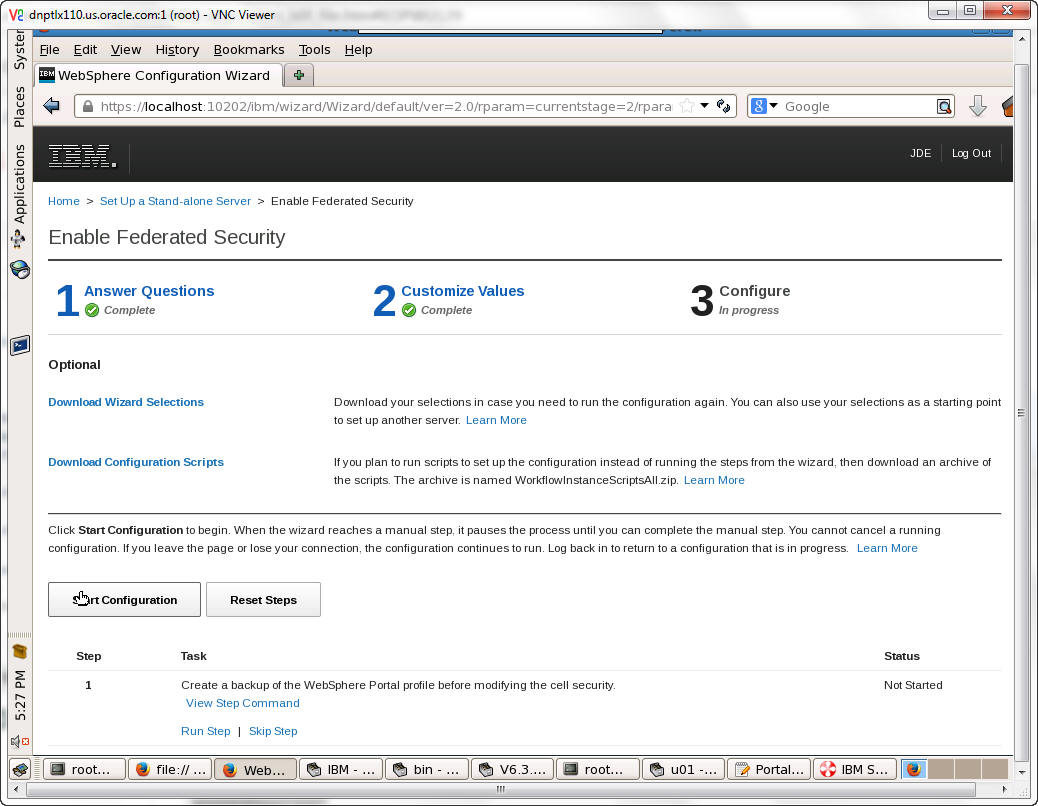Switch to IBM S... taskbar item

click(x=855, y=770)
